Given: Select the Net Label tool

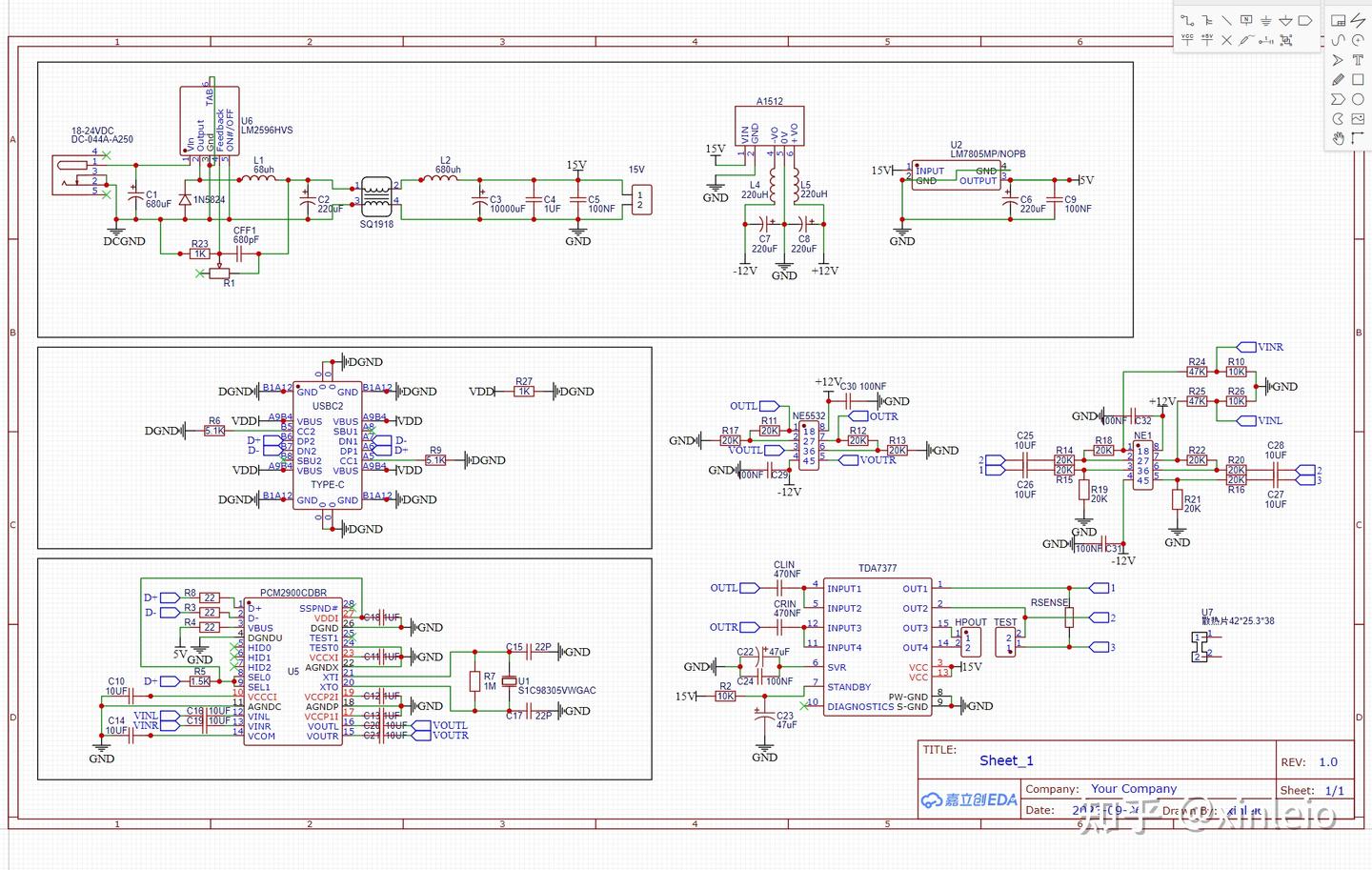Looking at the screenshot, I should click(1246, 20).
